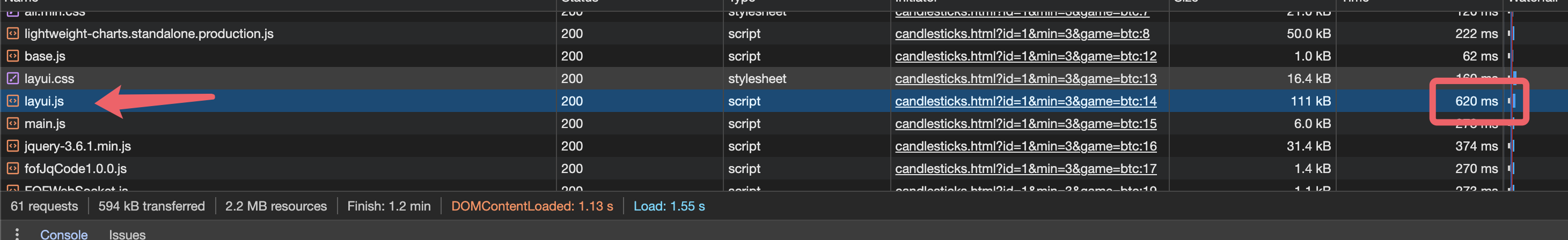Select the lightweight-charts.standalone.production.js request
The image size is (1568, 240).
click(784, 33)
